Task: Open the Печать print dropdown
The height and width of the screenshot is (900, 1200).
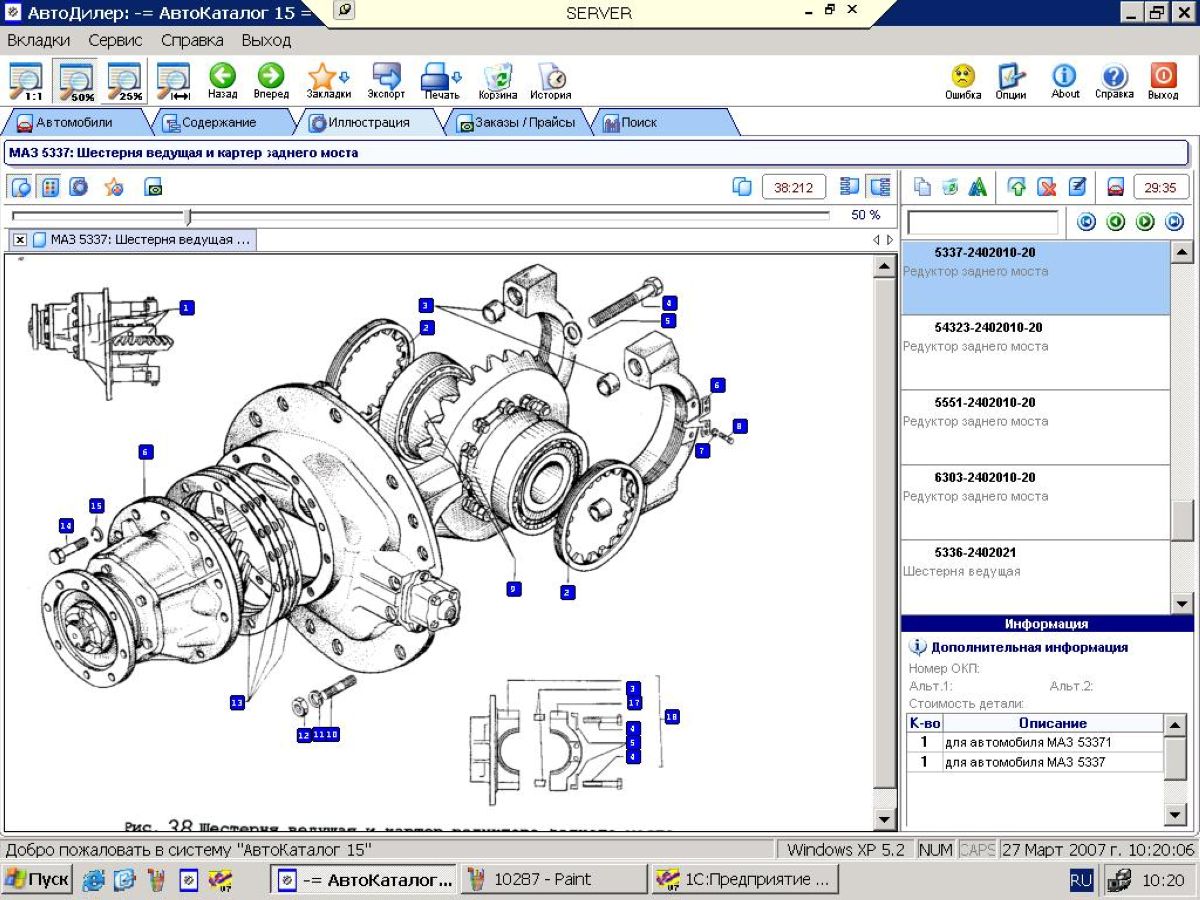Action: 441,82
